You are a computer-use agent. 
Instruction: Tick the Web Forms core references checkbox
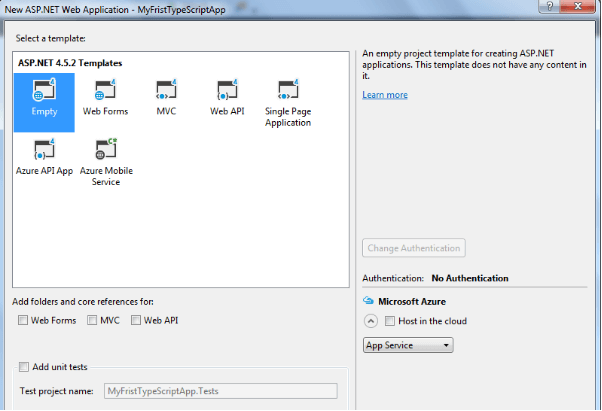coord(23,320)
